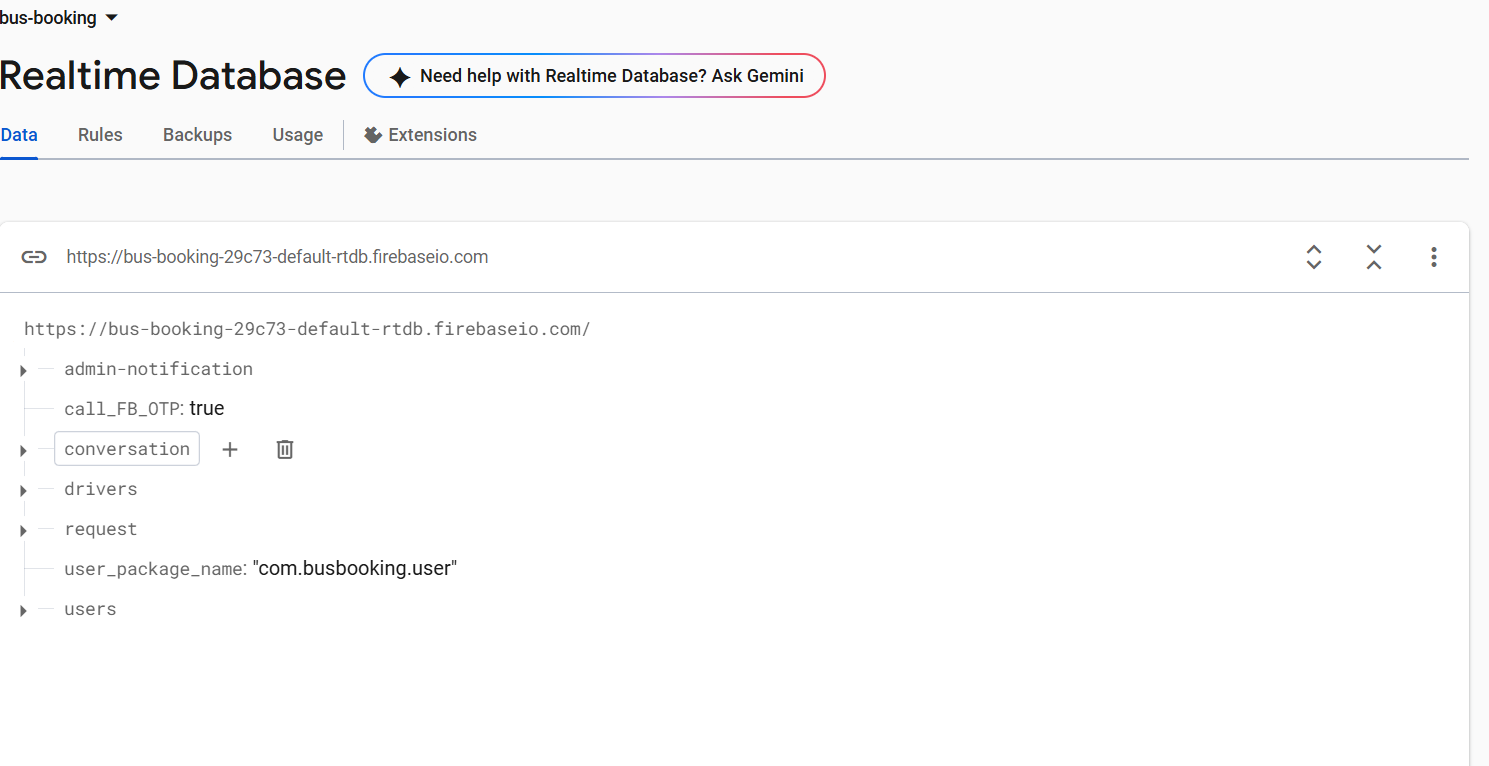Select the drivers key
Viewport: 1489px width, 766px height.
(101, 489)
